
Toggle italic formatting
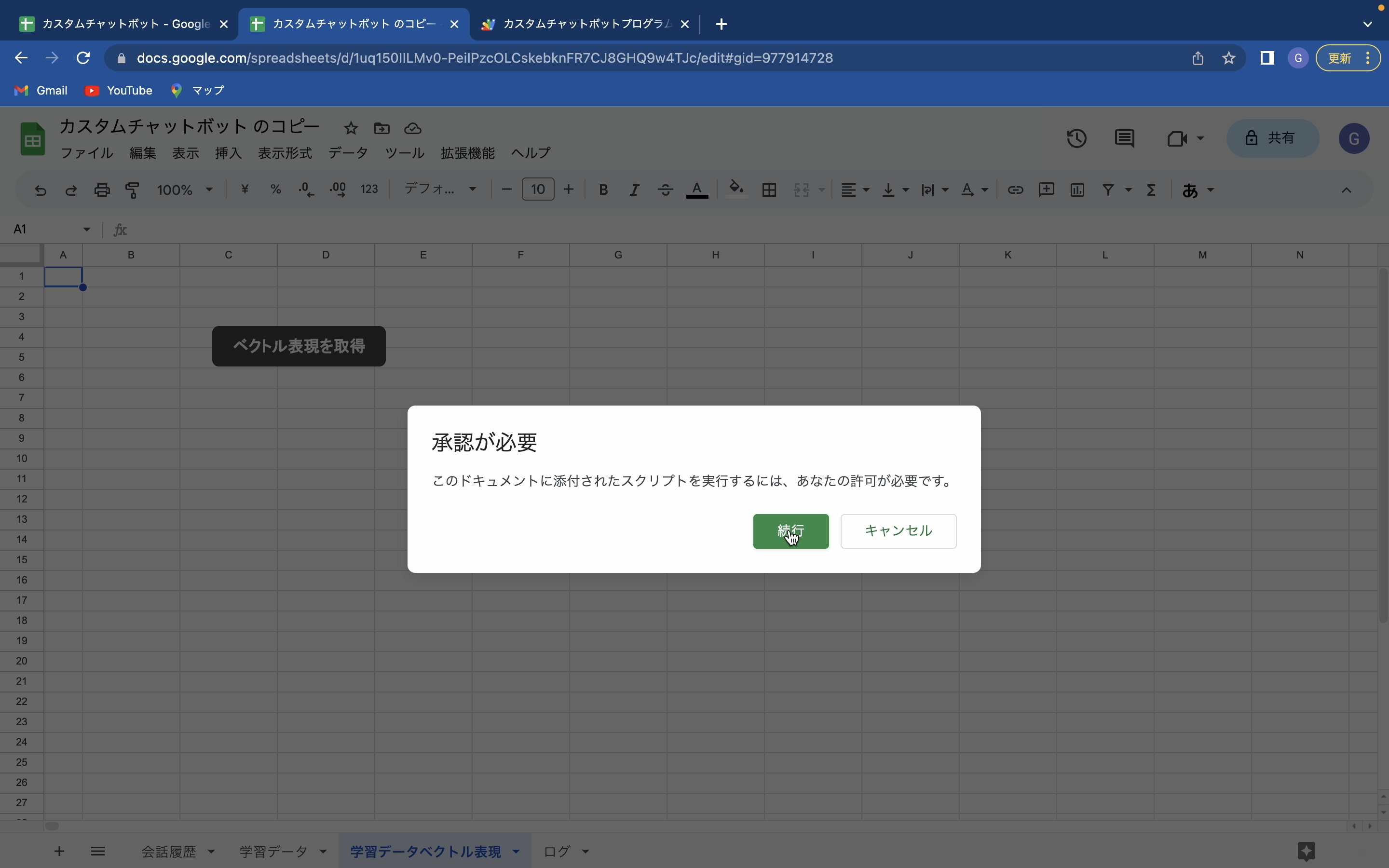tap(634, 190)
